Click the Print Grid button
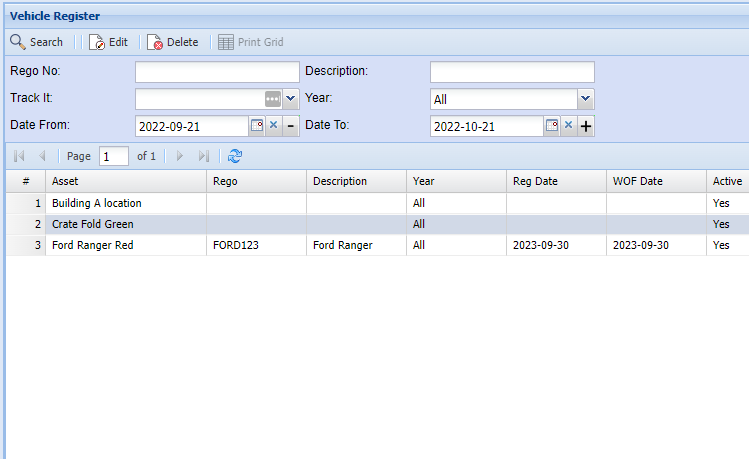Image resolution: width=749 pixels, height=459 pixels. 251,42
